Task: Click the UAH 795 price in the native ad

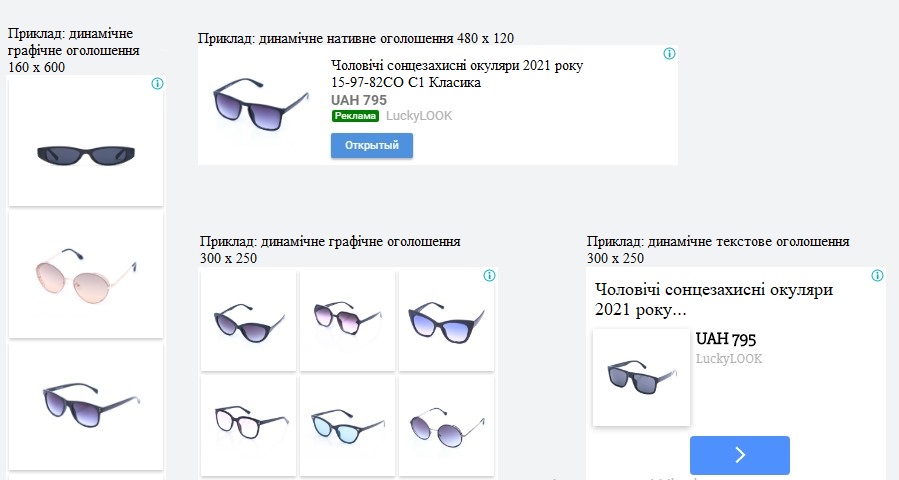Action: coord(359,100)
